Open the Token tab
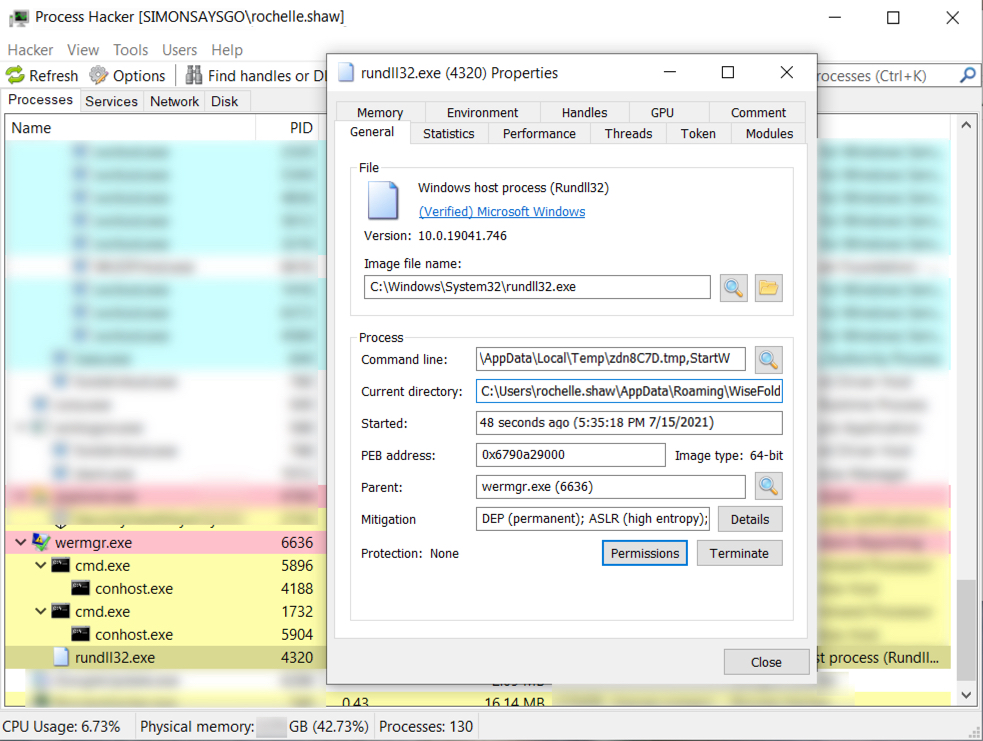 698,134
